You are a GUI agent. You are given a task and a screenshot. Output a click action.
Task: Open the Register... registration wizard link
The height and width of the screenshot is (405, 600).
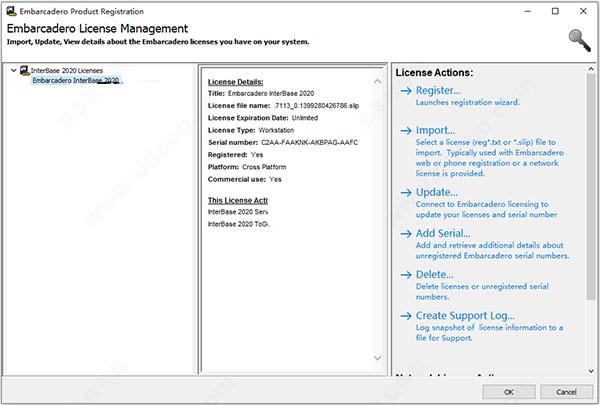pyautogui.click(x=438, y=90)
